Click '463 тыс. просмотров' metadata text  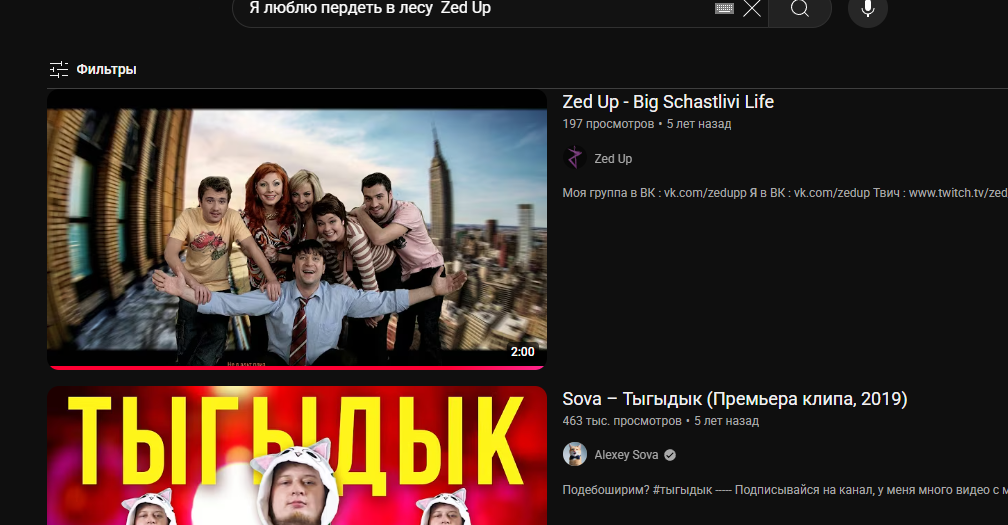pyautogui.click(x=622, y=421)
